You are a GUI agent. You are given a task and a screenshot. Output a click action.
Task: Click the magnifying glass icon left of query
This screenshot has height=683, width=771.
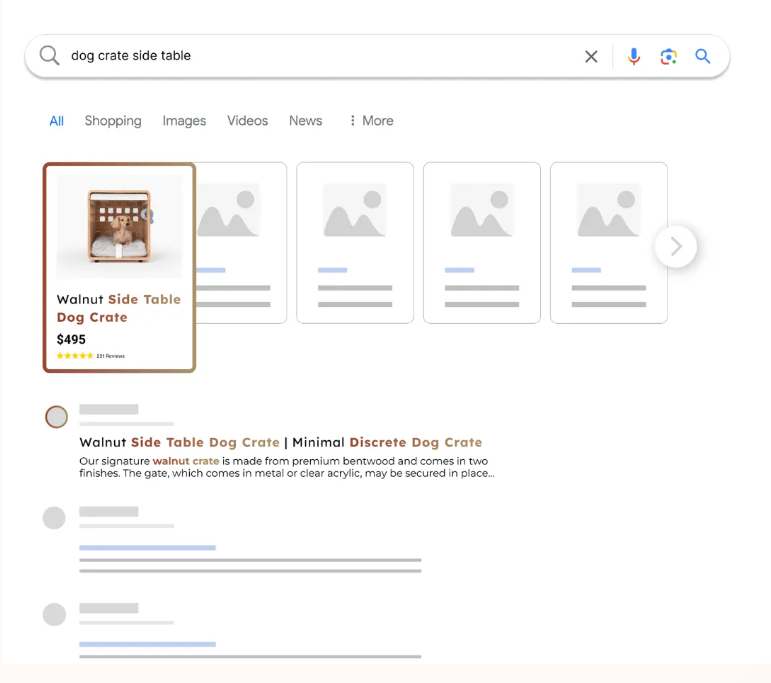pos(49,56)
